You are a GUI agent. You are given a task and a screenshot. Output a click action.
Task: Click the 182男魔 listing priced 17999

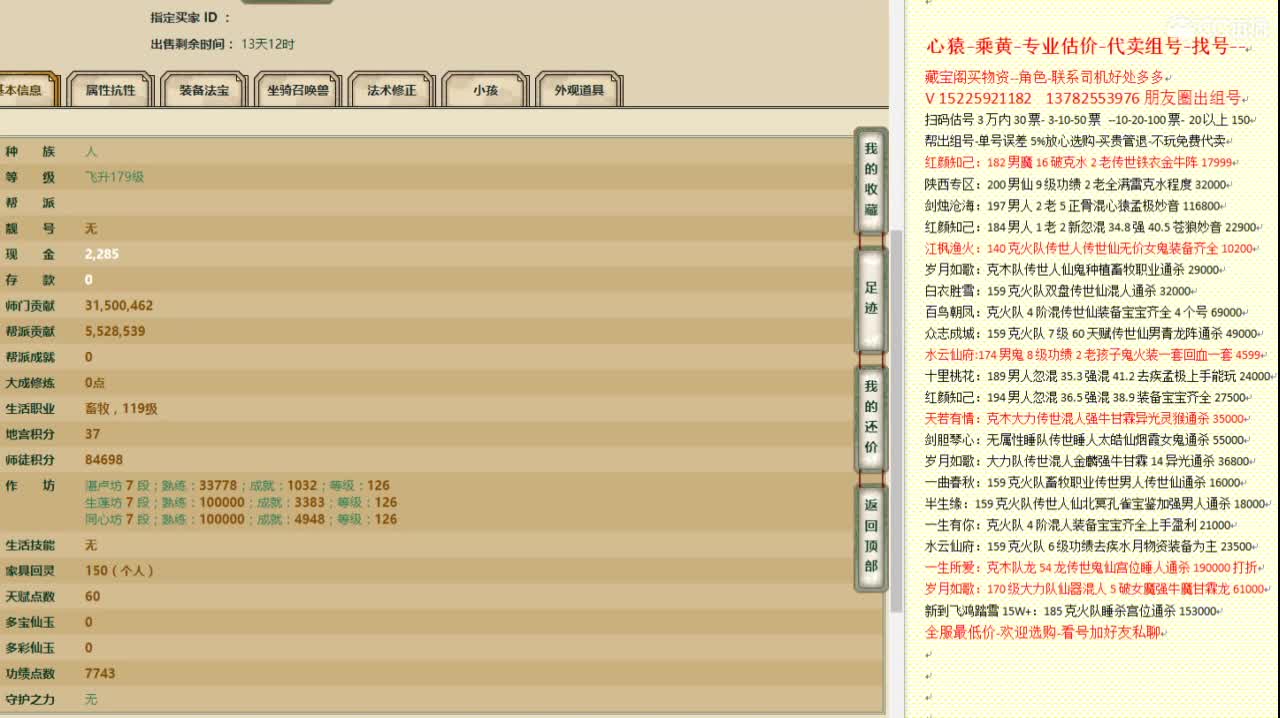1080,162
